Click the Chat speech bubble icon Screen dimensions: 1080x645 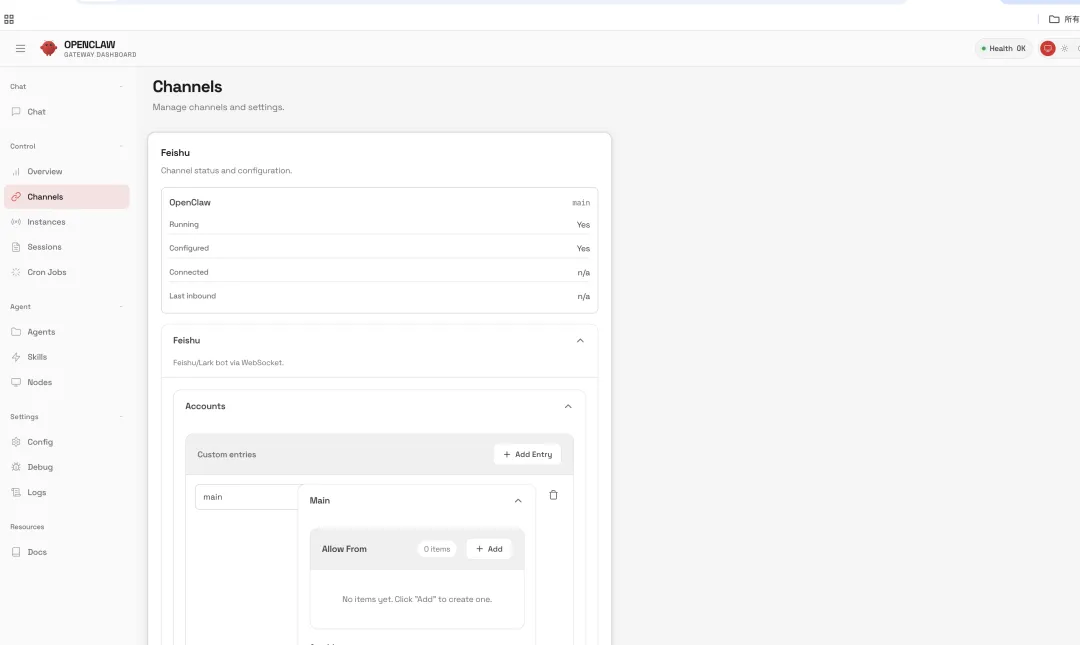coord(16,112)
